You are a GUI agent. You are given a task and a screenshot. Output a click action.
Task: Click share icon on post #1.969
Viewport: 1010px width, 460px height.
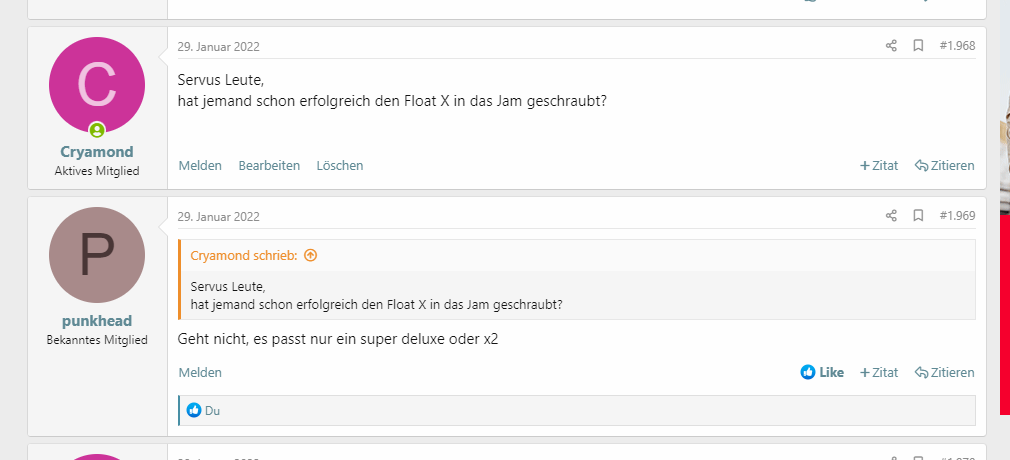pyautogui.click(x=891, y=215)
